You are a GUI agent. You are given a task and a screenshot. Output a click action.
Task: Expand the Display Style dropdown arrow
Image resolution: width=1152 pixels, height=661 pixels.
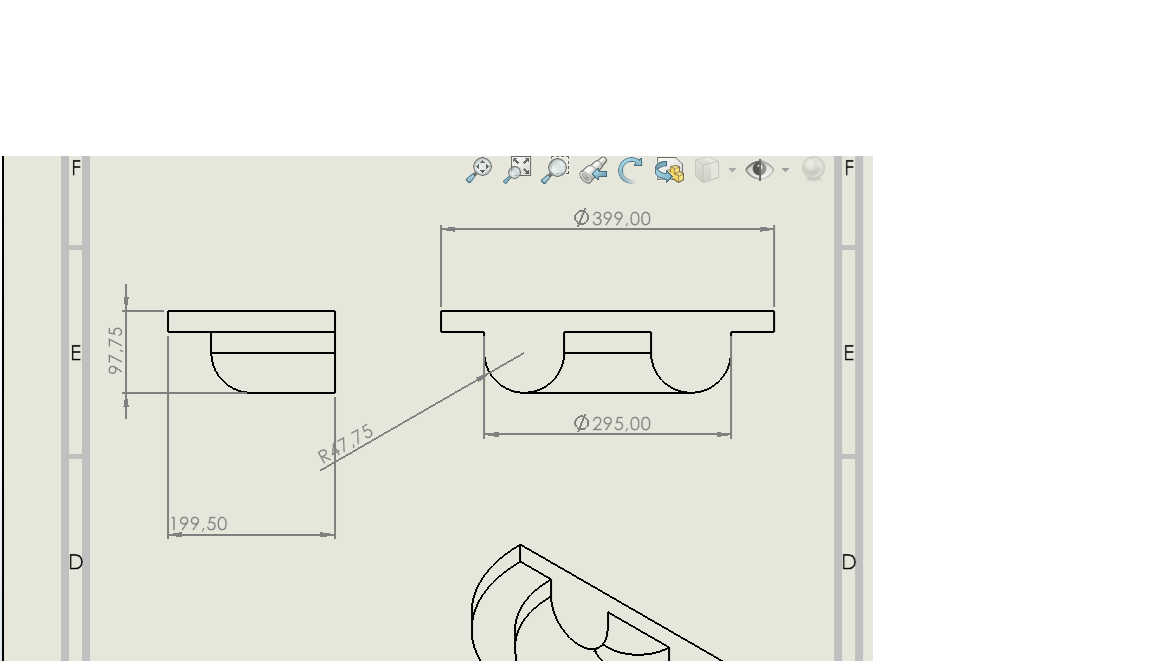[x=732, y=171]
